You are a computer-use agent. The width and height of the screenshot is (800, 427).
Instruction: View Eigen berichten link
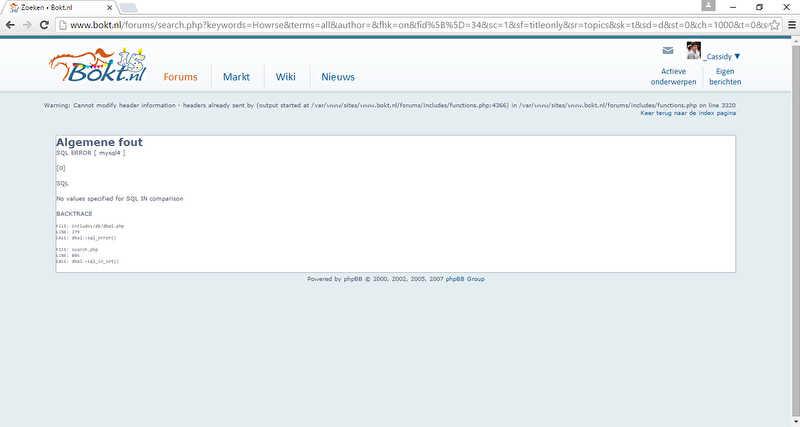tap(725, 77)
